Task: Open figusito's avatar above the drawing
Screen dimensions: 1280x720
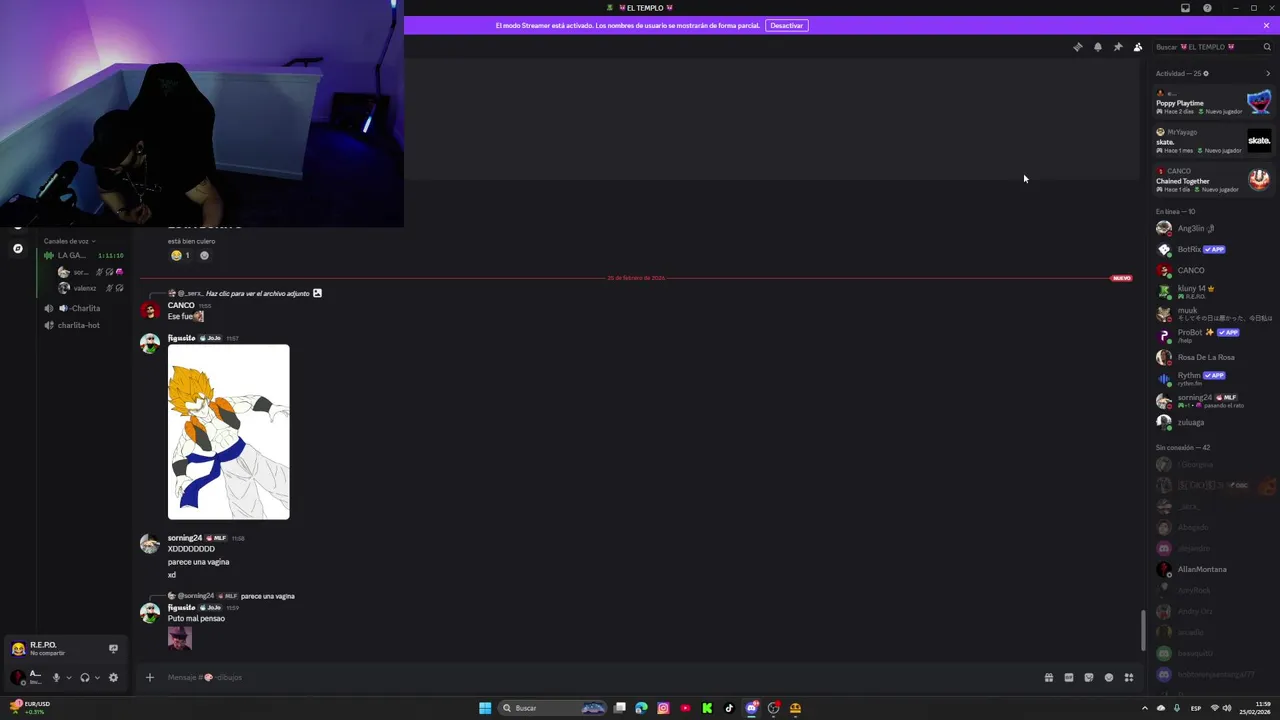Action: [150, 344]
